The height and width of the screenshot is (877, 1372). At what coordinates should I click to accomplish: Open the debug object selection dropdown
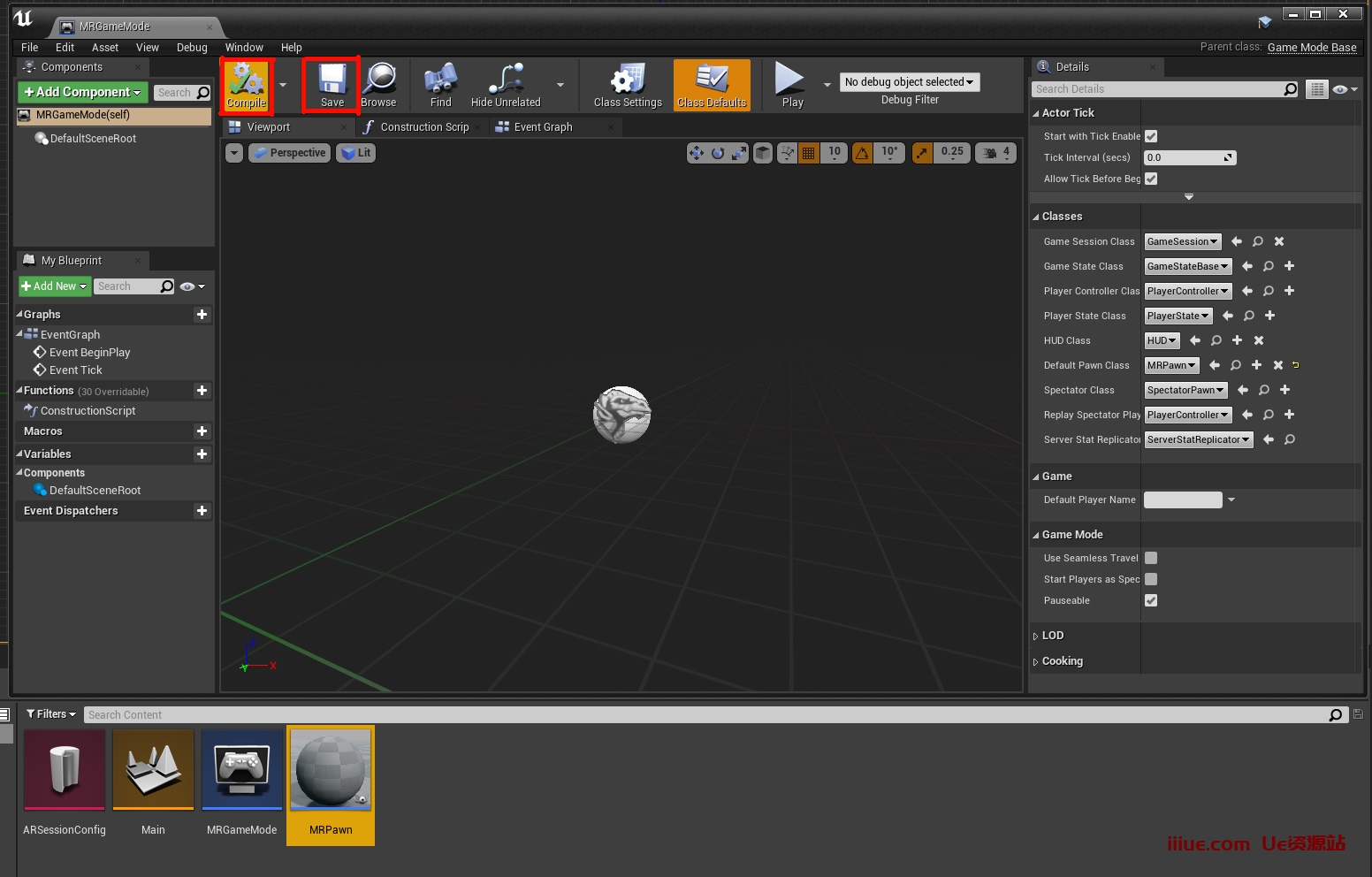(909, 82)
